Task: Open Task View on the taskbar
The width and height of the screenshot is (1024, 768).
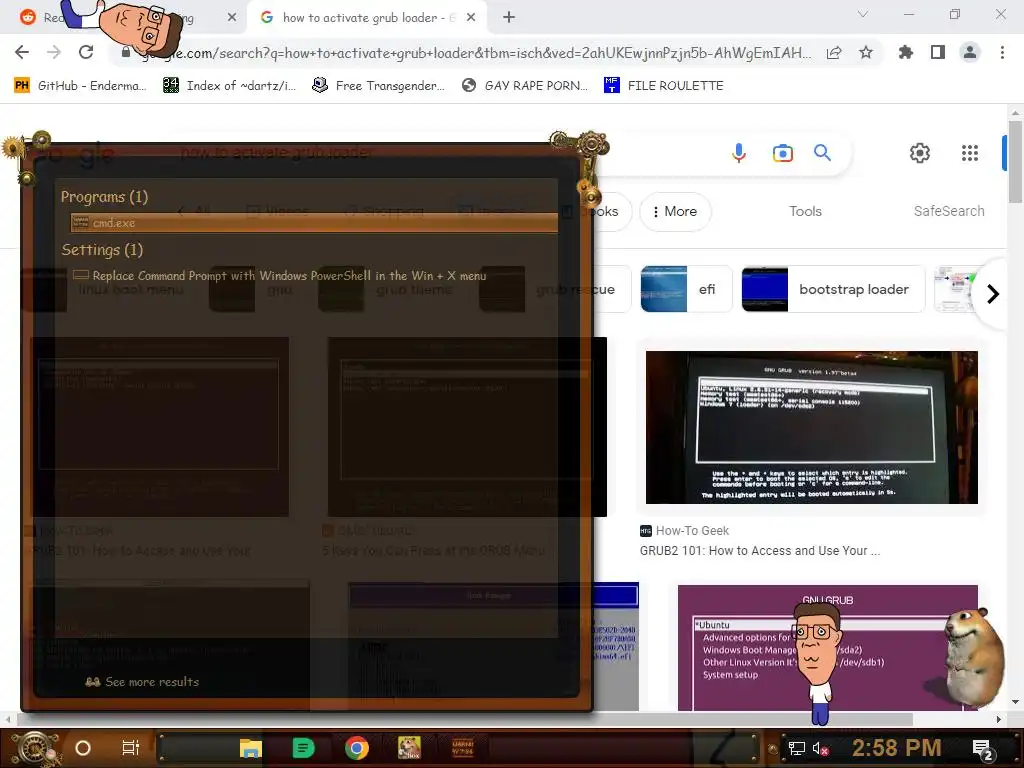Action: (x=131, y=748)
